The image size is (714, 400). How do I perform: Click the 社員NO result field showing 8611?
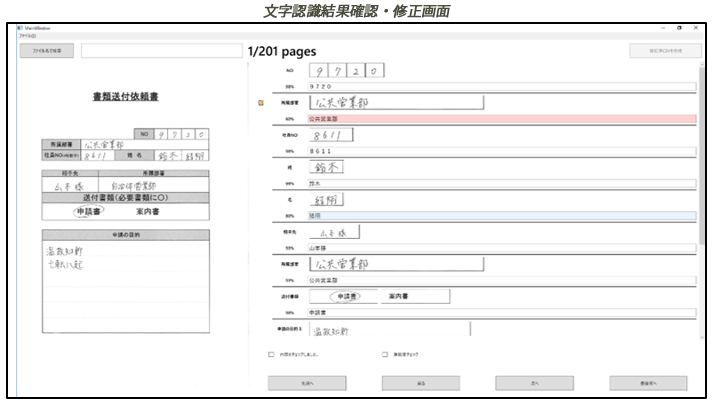pos(502,151)
